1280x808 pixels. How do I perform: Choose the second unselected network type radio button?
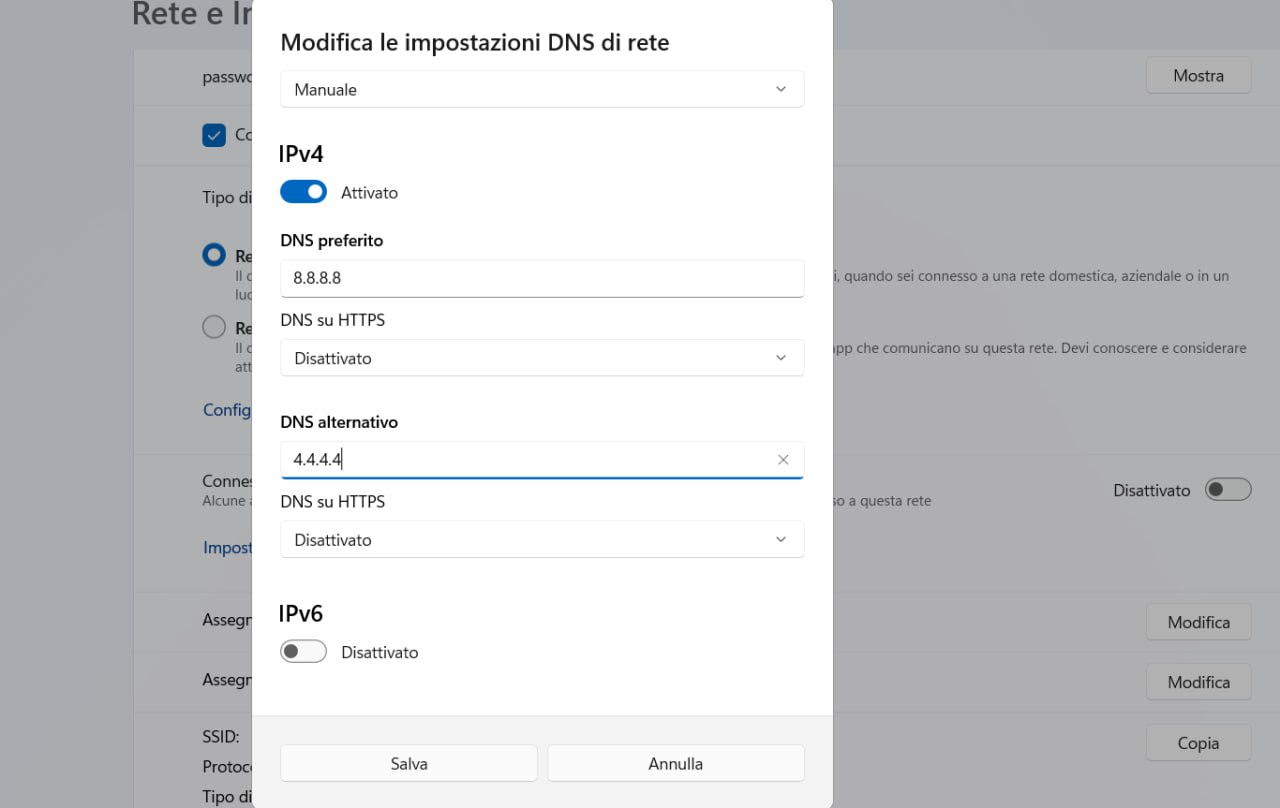[214, 327]
